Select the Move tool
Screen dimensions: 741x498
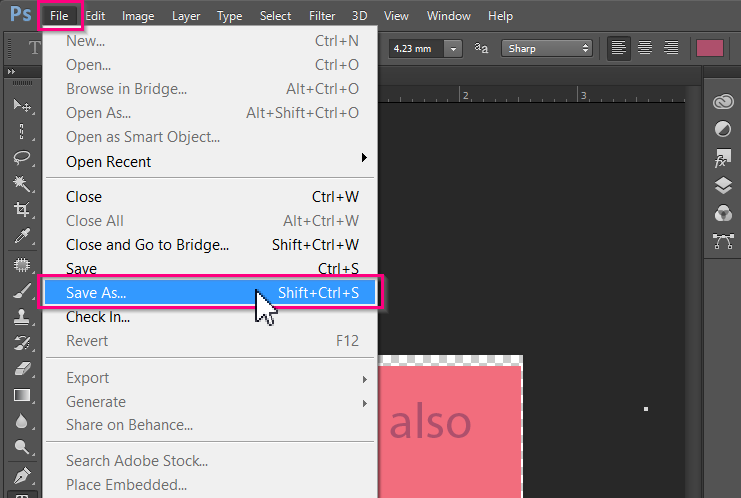pyautogui.click(x=22, y=105)
